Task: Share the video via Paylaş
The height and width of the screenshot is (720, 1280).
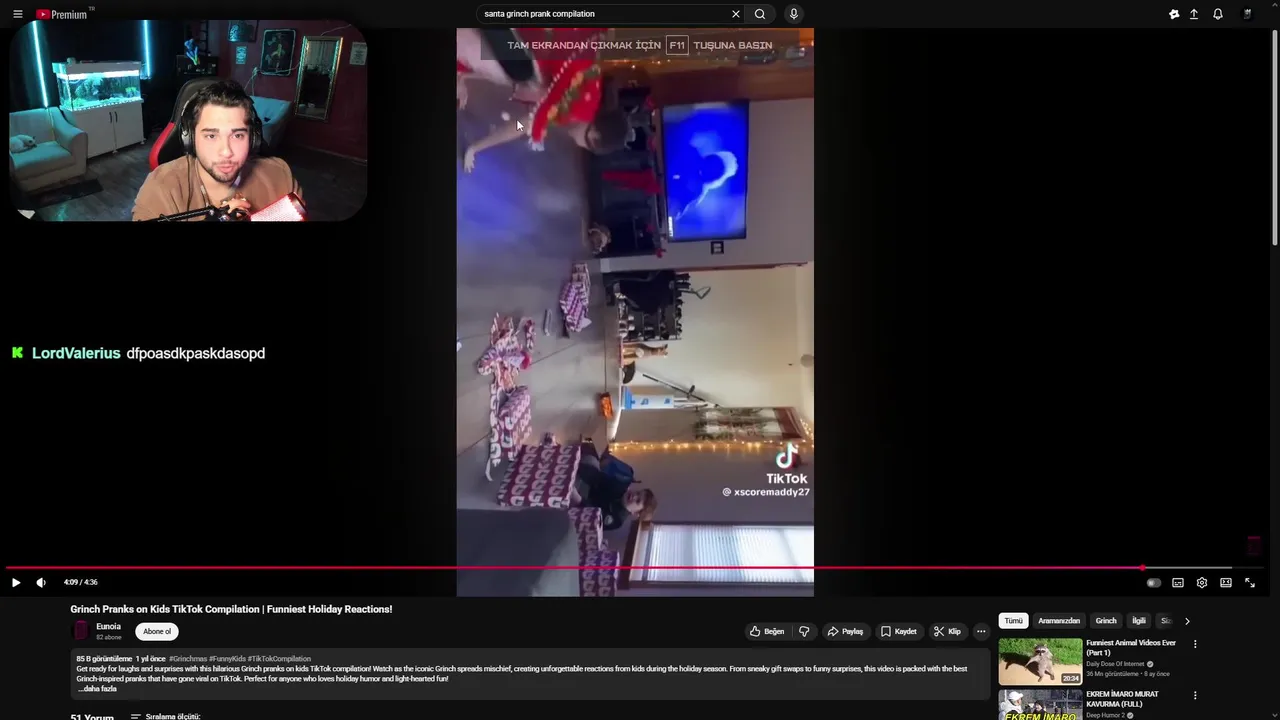Action: tap(845, 631)
